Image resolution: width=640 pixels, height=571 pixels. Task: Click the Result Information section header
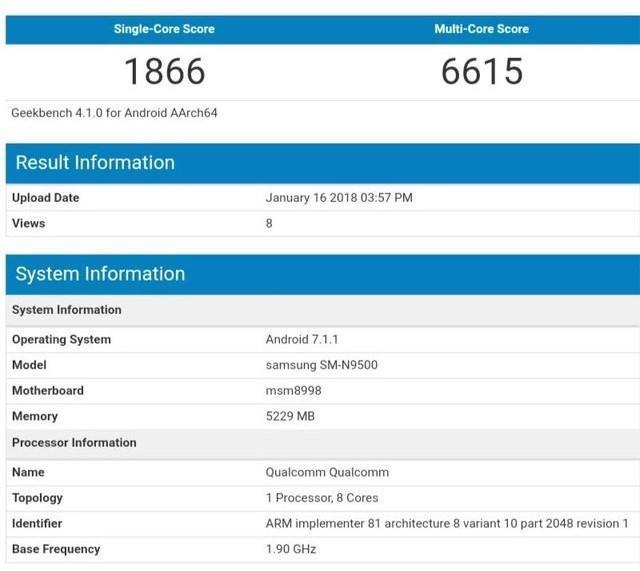[x=95, y=163]
